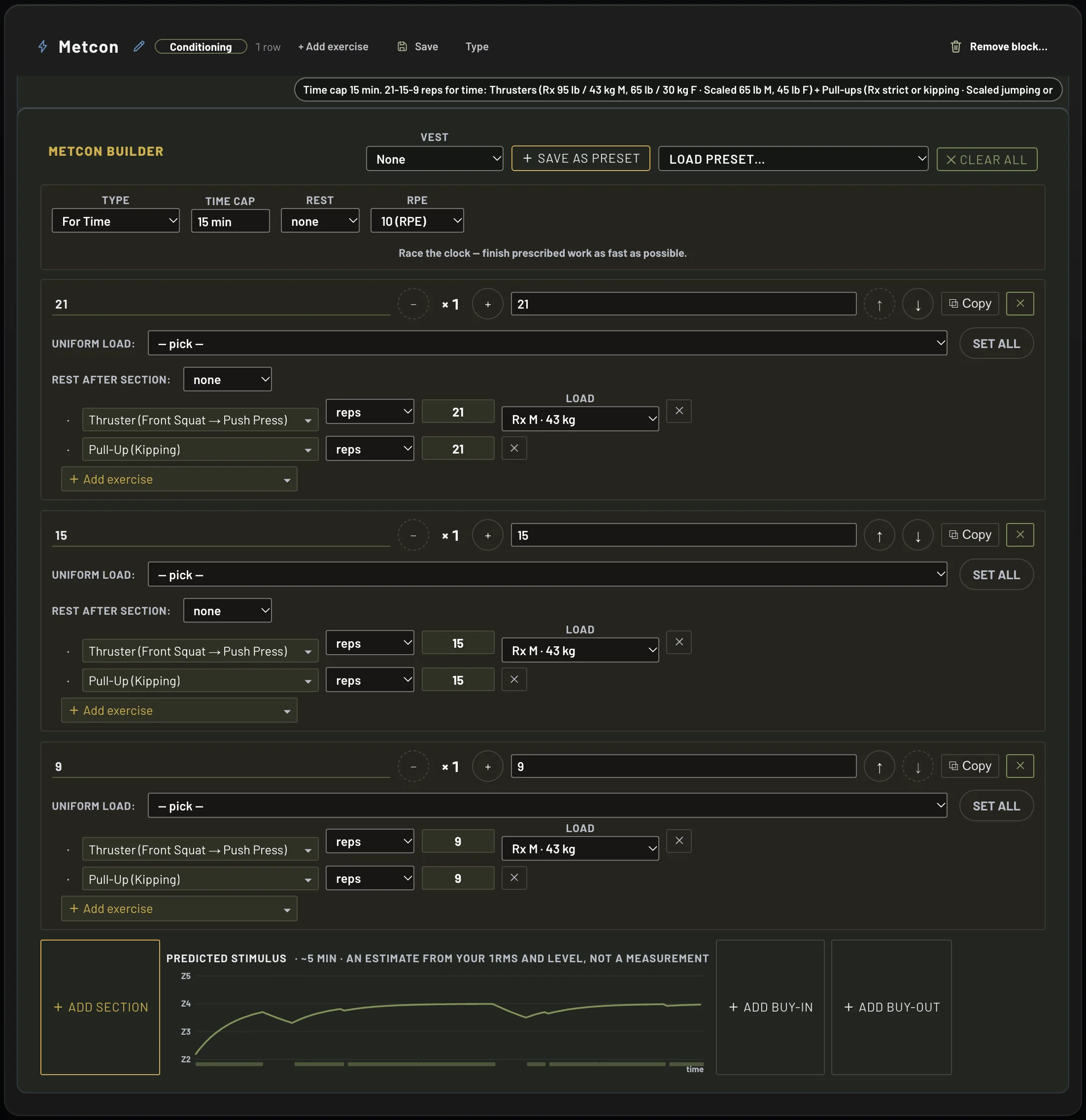Move section 15 up with arrow icon

pos(879,535)
